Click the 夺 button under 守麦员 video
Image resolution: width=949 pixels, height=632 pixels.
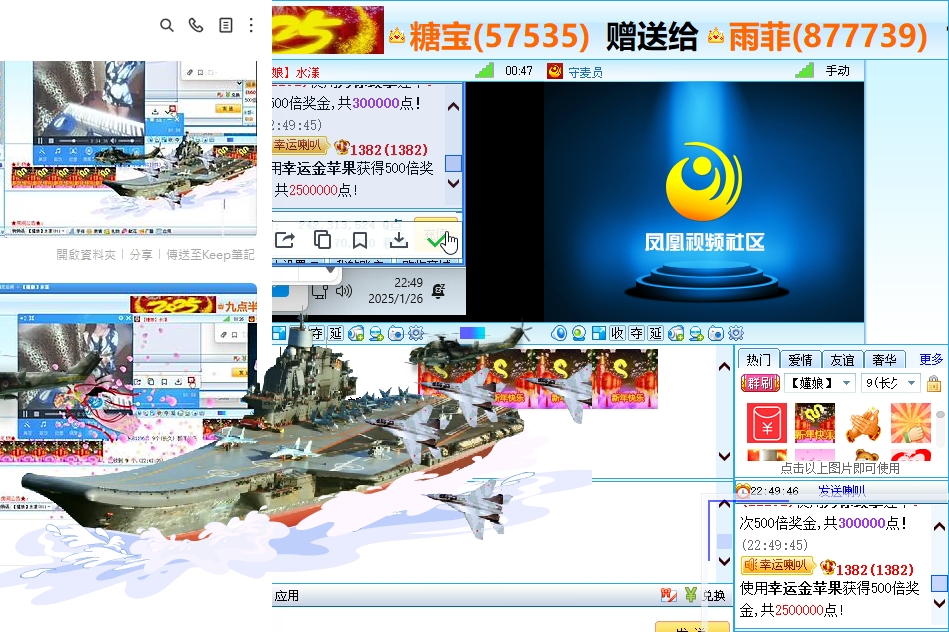[x=637, y=333]
